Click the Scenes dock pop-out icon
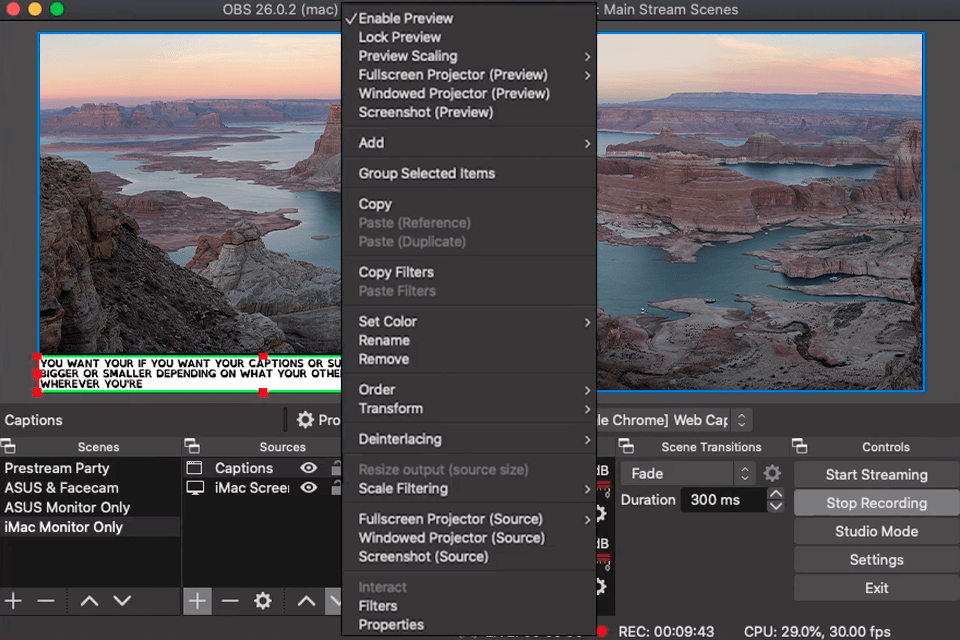Image resolution: width=960 pixels, height=640 pixels. (x=8, y=446)
